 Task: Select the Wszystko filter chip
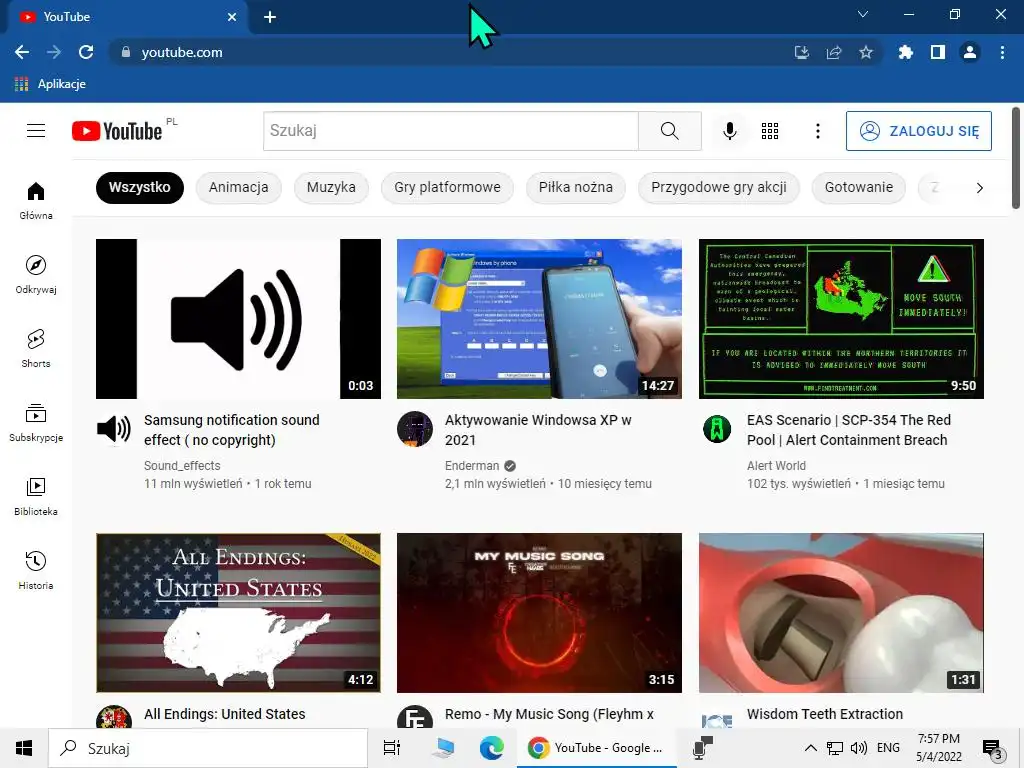pyautogui.click(x=140, y=187)
